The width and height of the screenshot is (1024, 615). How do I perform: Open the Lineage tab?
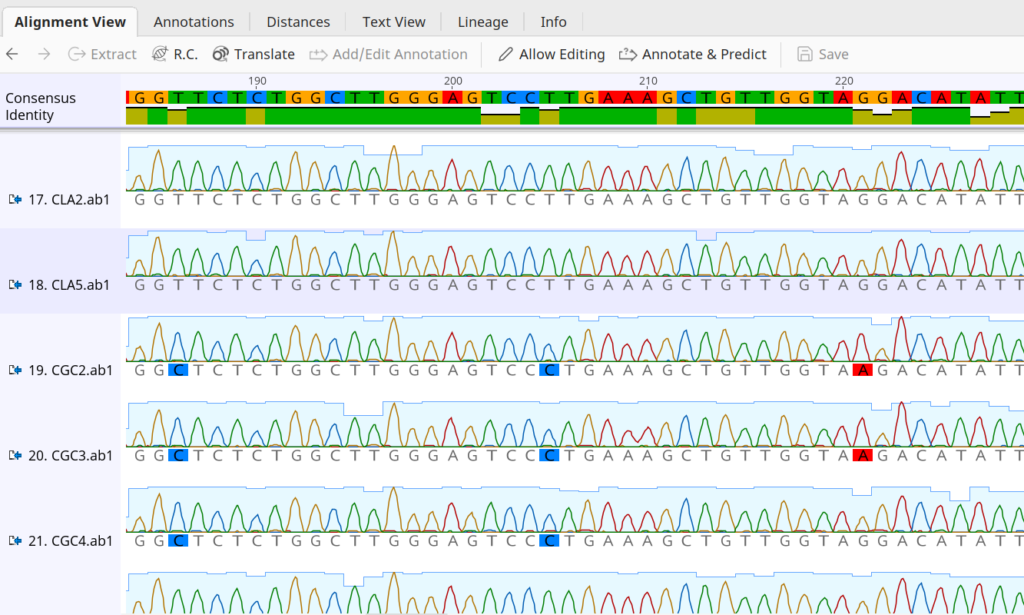coord(482,21)
